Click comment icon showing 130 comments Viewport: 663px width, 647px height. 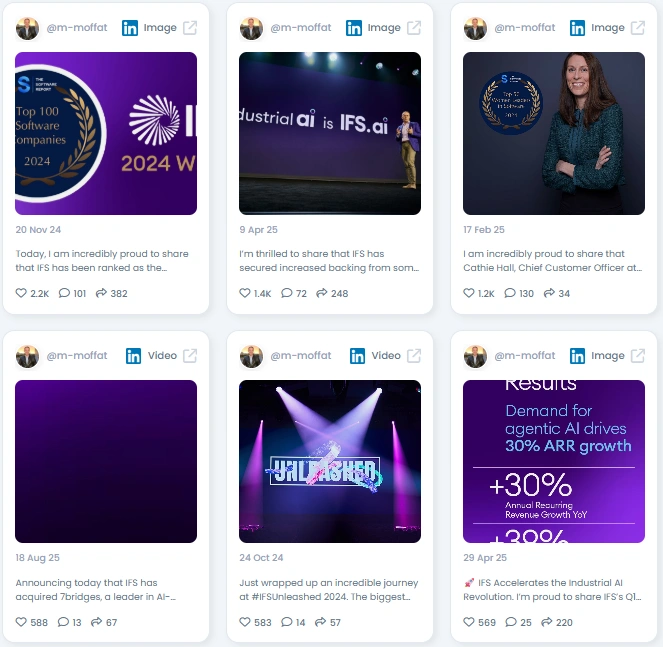(510, 293)
